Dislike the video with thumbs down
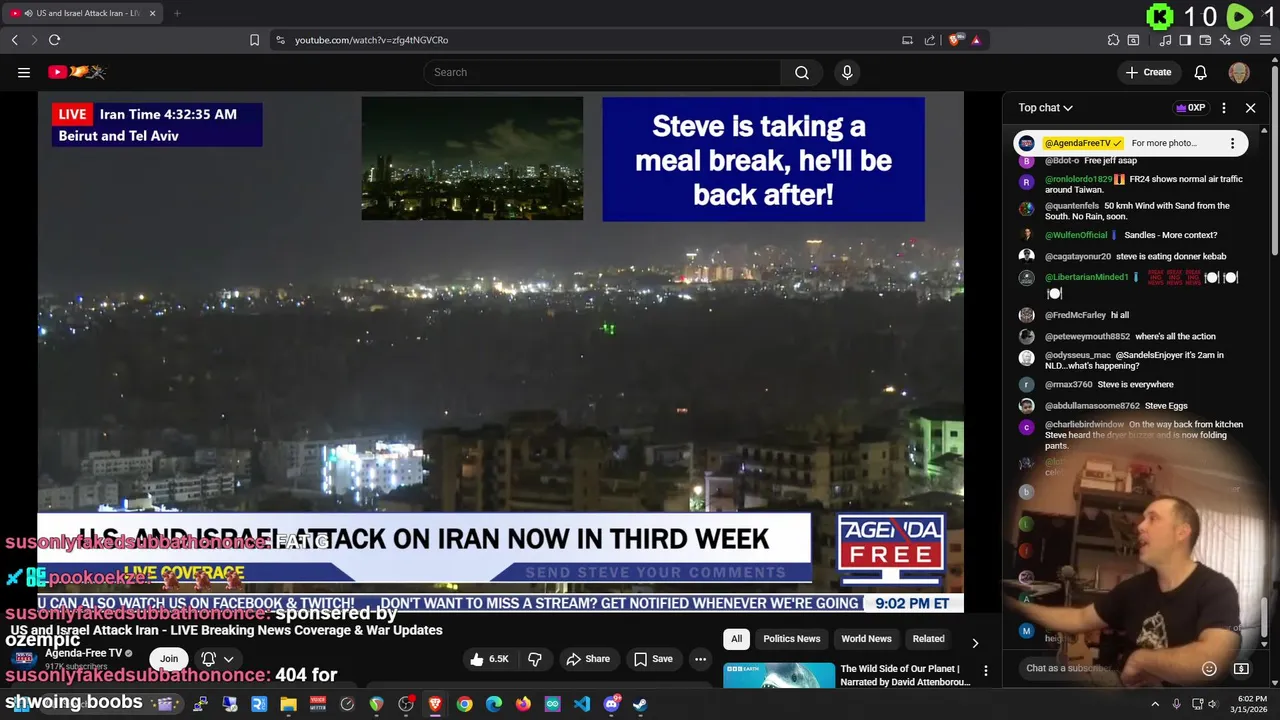1280x720 pixels. pyautogui.click(x=536, y=659)
